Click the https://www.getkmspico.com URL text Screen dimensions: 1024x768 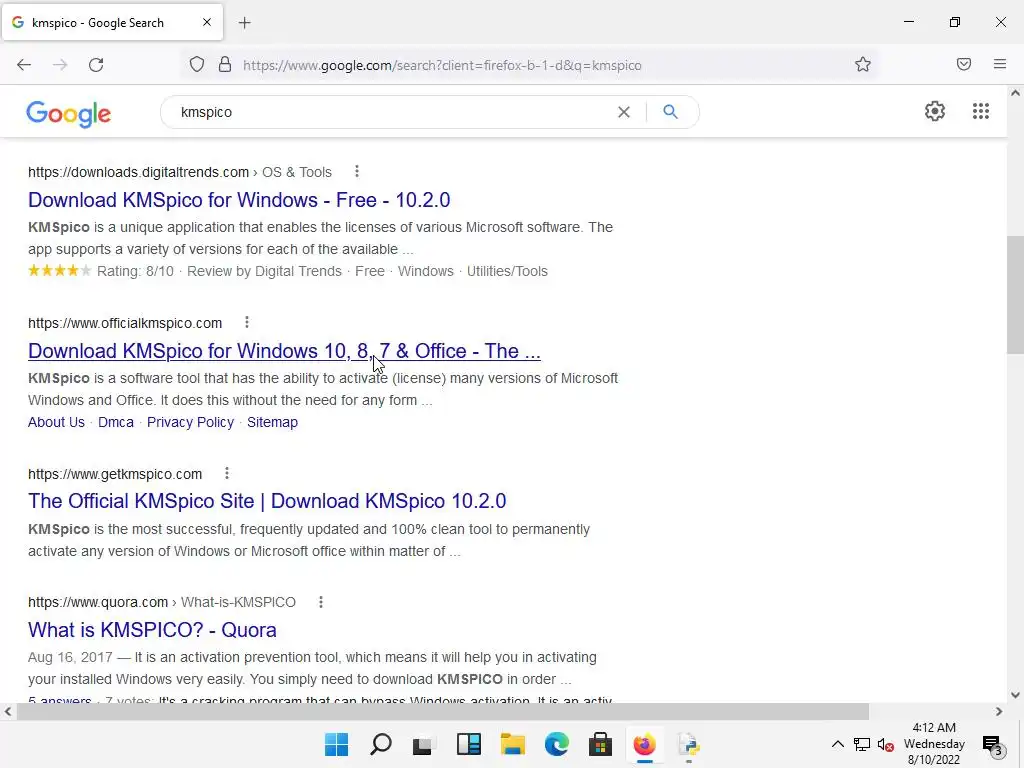[x=115, y=473]
